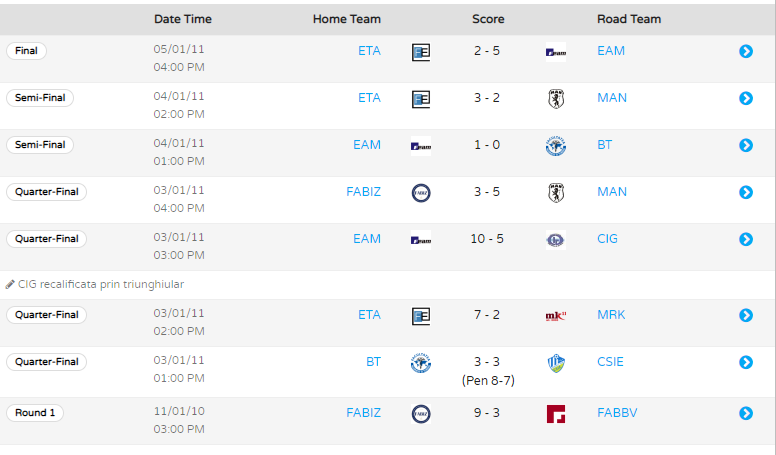
Task: Open details arrow for FABIZ vs FABBV match
Action: 746,413
